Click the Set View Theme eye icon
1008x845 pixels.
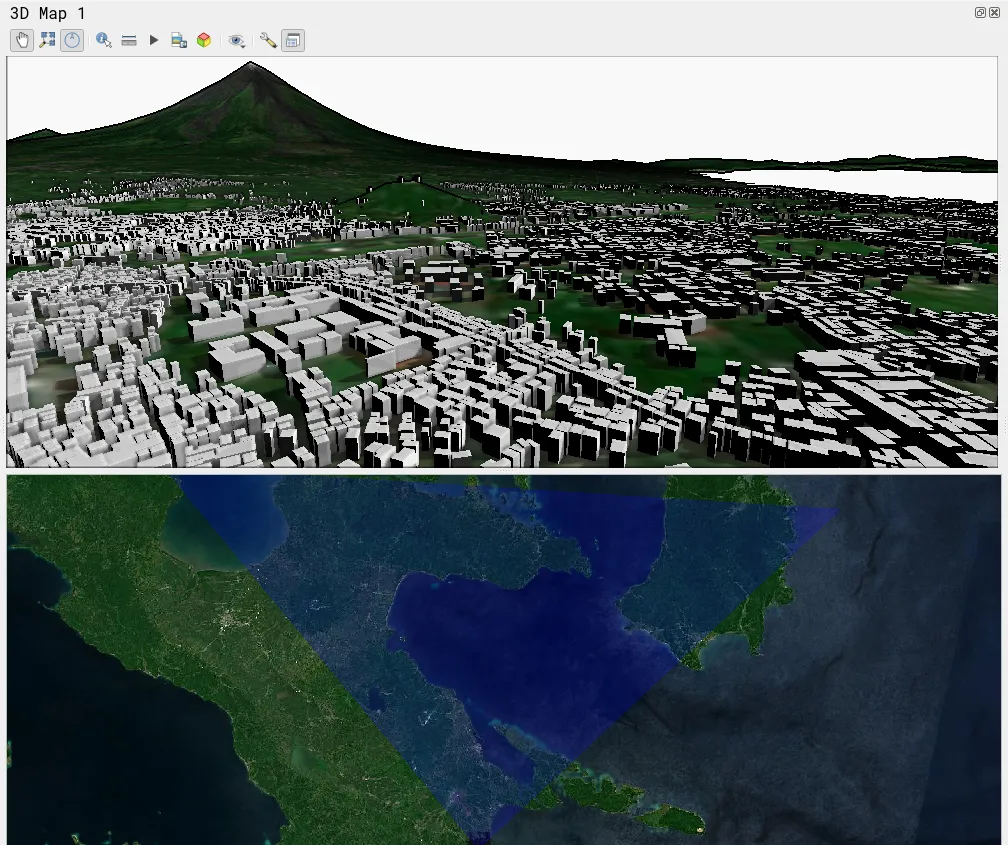pos(234,40)
